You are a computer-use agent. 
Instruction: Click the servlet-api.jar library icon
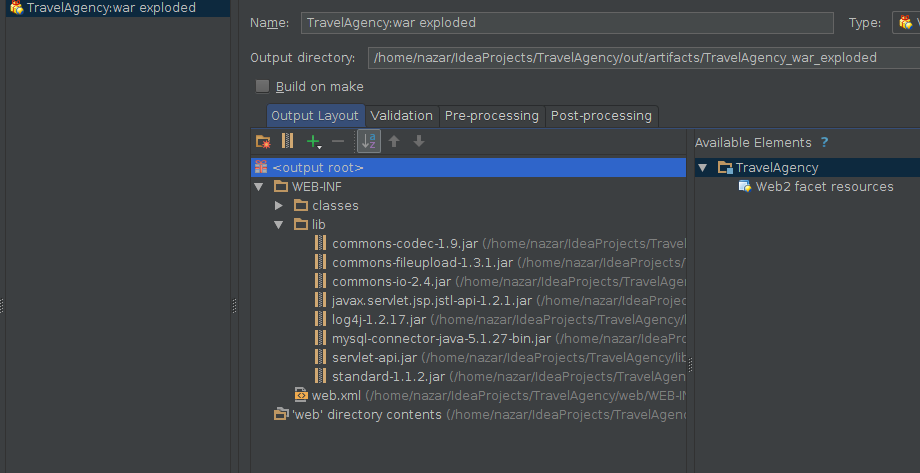point(320,357)
